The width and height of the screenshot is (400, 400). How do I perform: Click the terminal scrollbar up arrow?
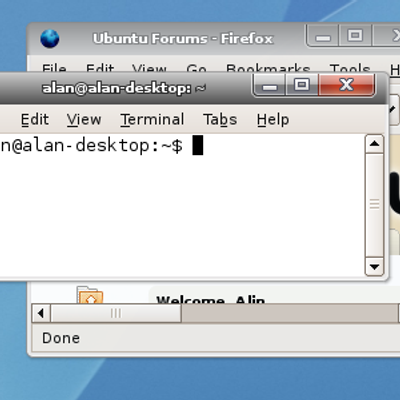tap(374, 144)
